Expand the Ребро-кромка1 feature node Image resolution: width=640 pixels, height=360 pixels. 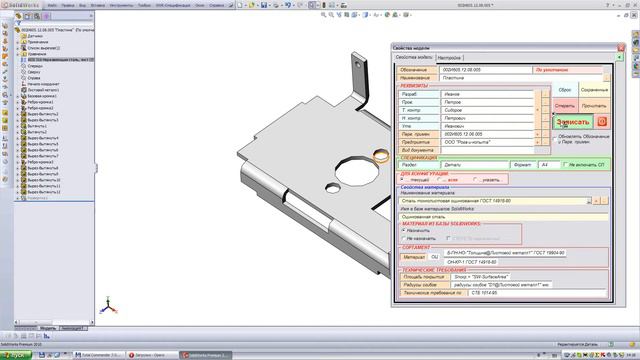pyautogui.click(x=18, y=102)
